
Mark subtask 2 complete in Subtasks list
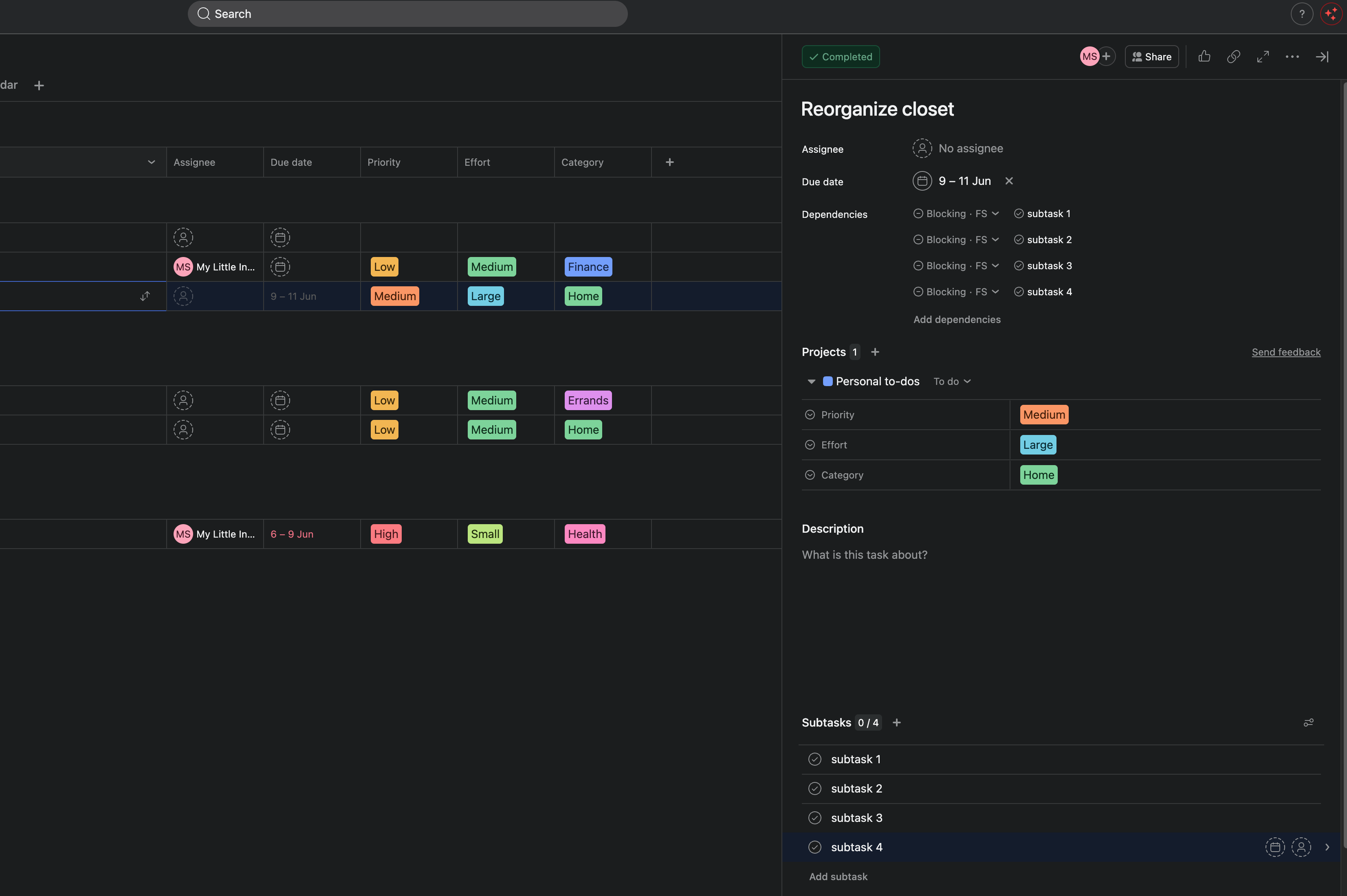[815, 788]
